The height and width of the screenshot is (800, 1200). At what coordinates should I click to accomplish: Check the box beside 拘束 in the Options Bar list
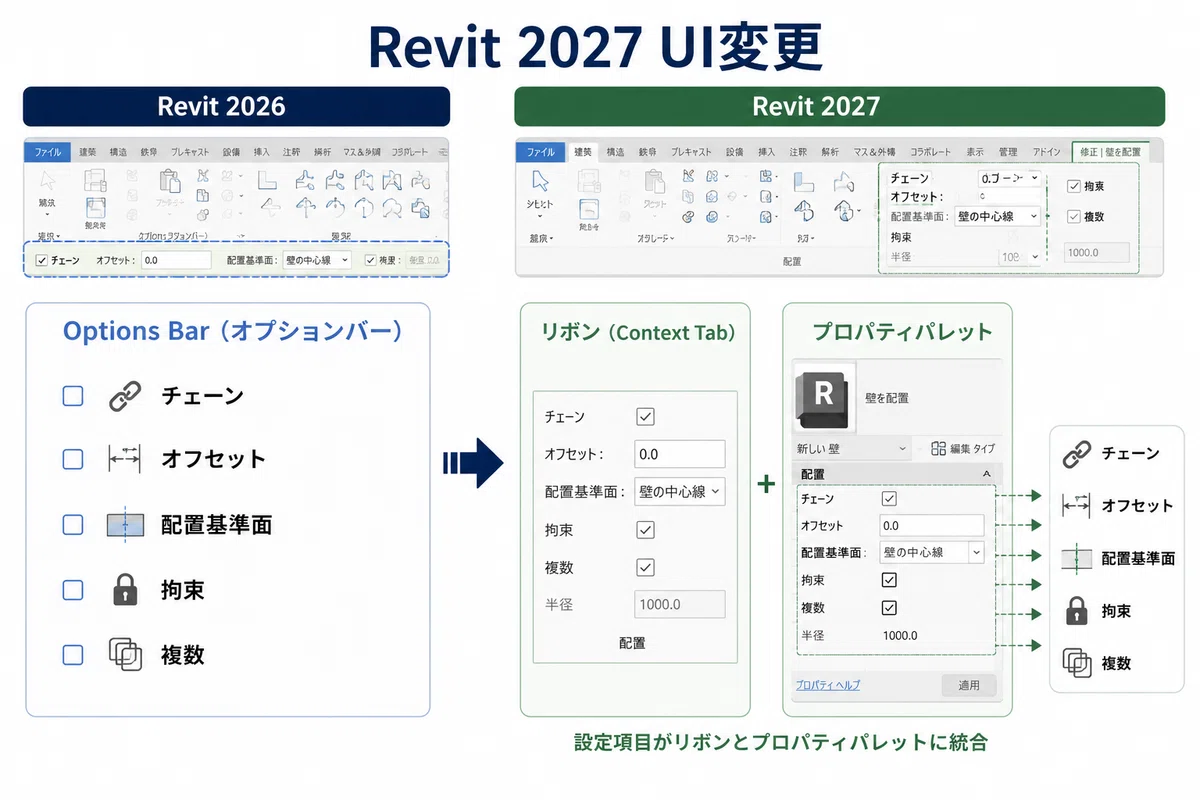[73, 589]
